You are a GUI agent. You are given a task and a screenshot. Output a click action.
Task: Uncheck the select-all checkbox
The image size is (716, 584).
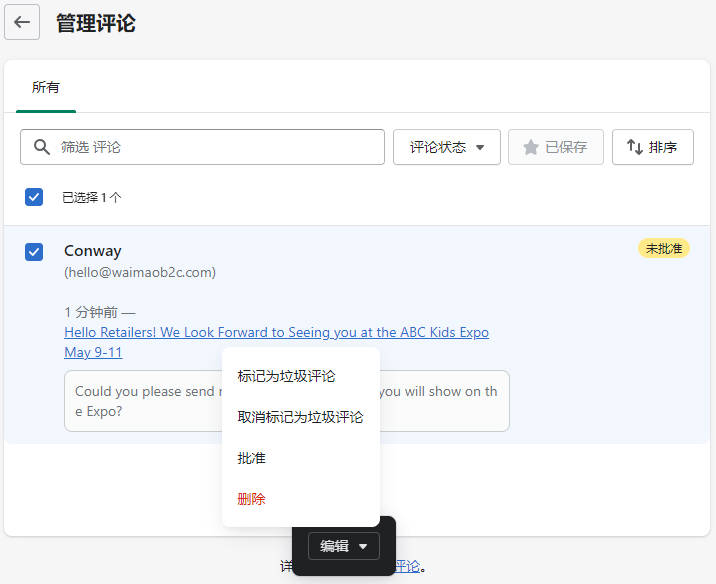click(x=34, y=197)
